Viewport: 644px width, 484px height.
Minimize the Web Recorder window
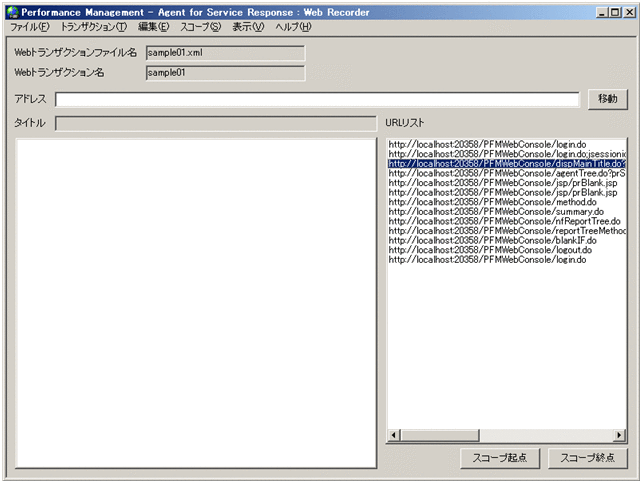[x=602, y=12]
